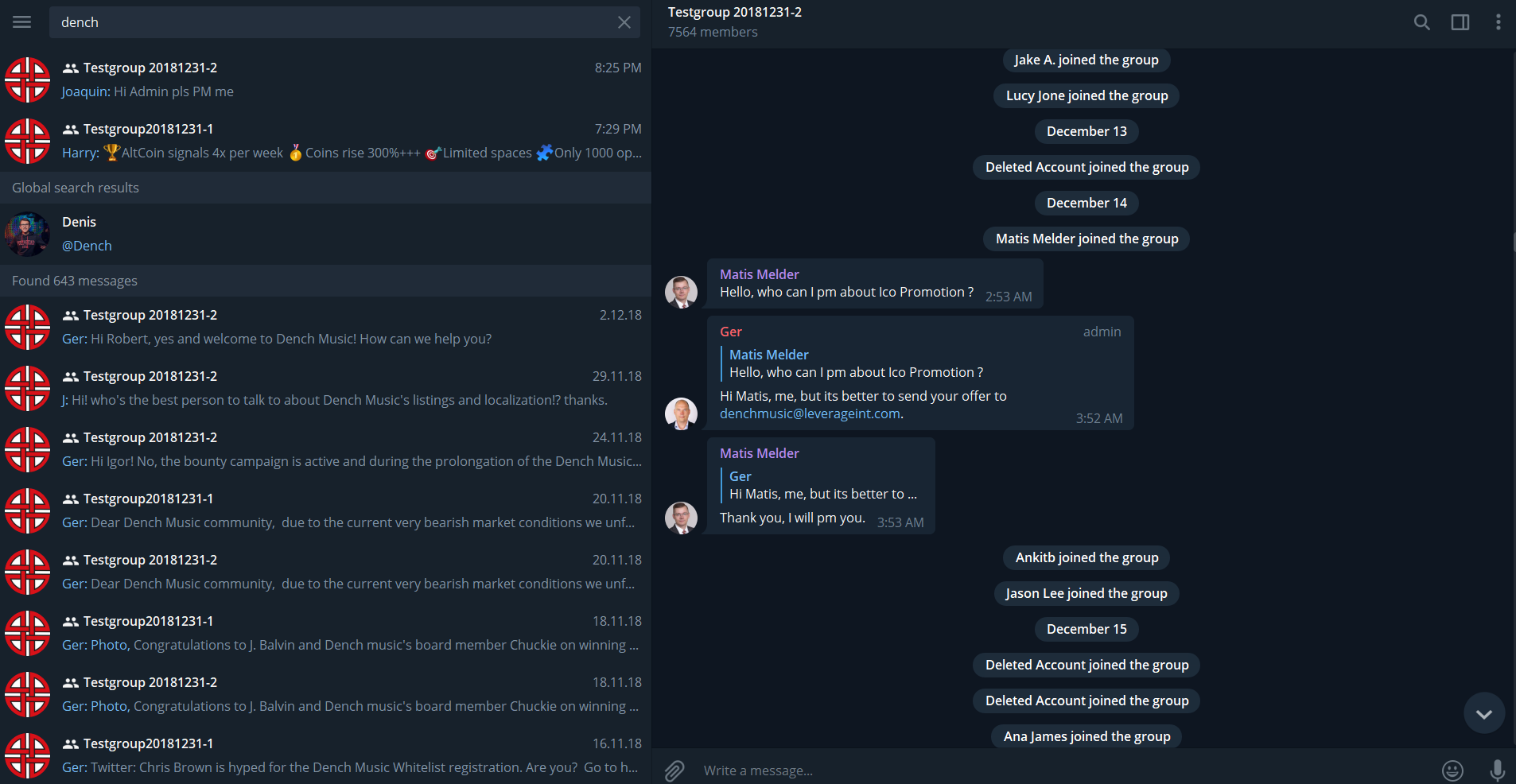Open the 2.12.18 message result from Ger
This screenshot has width=1516, height=784.
coord(325,327)
